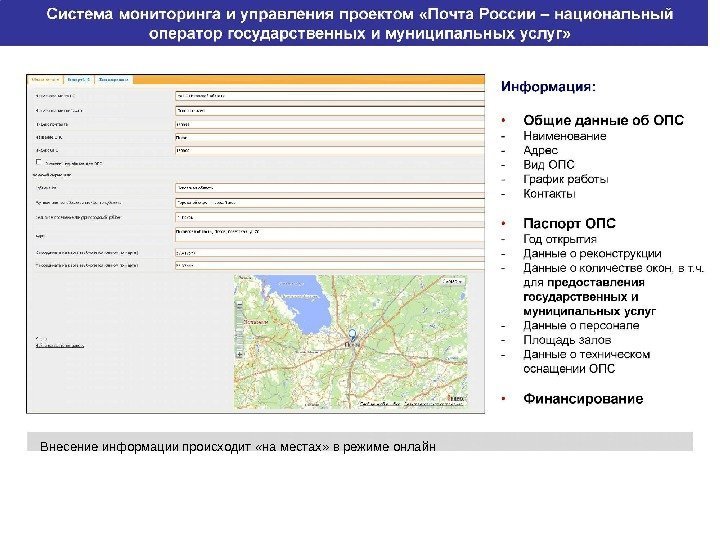Click the tall multi-line address field
Screen dimensions: 720x540
tap(330, 235)
